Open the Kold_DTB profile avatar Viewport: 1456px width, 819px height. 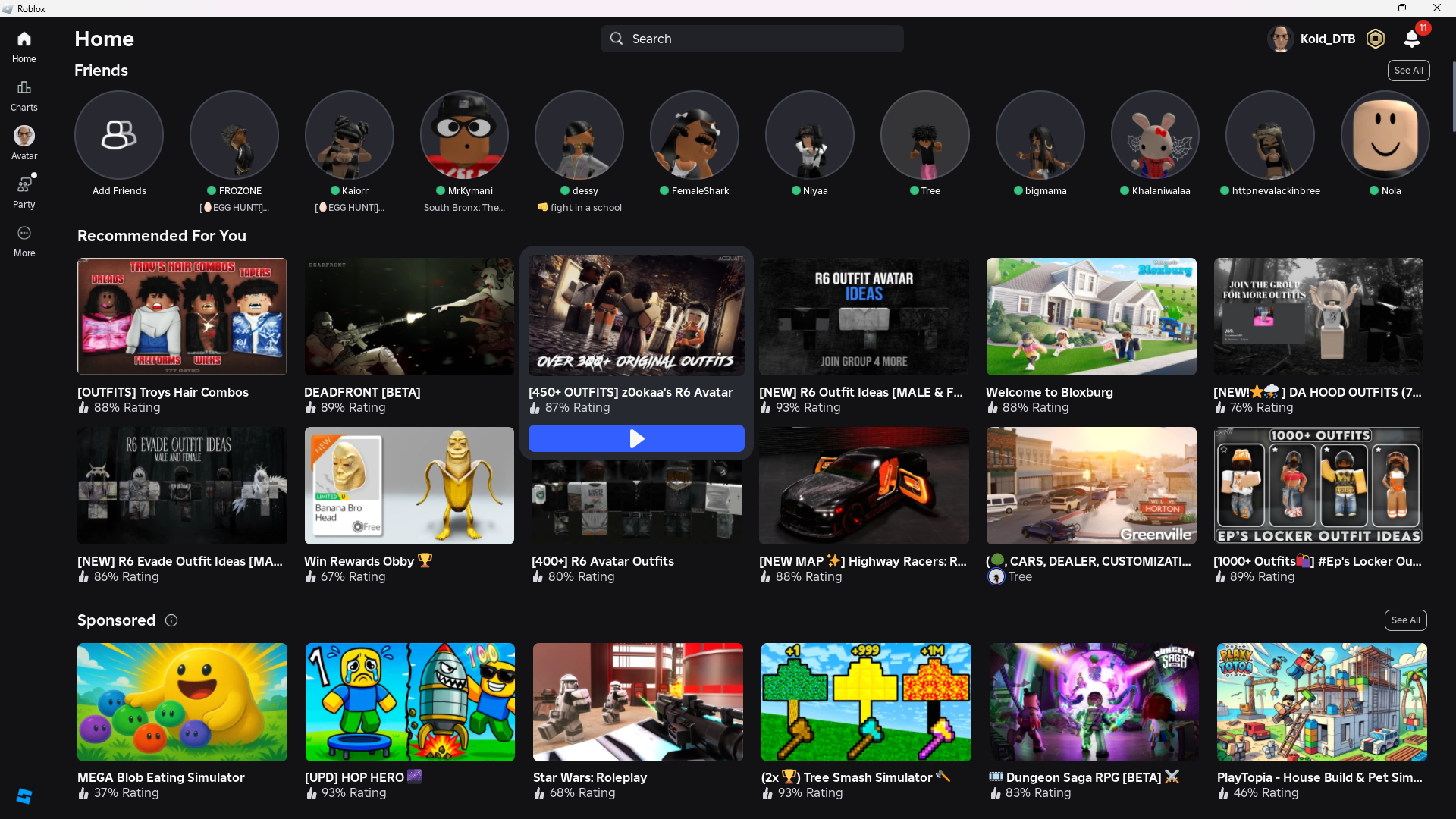[x=1281, y=39]
